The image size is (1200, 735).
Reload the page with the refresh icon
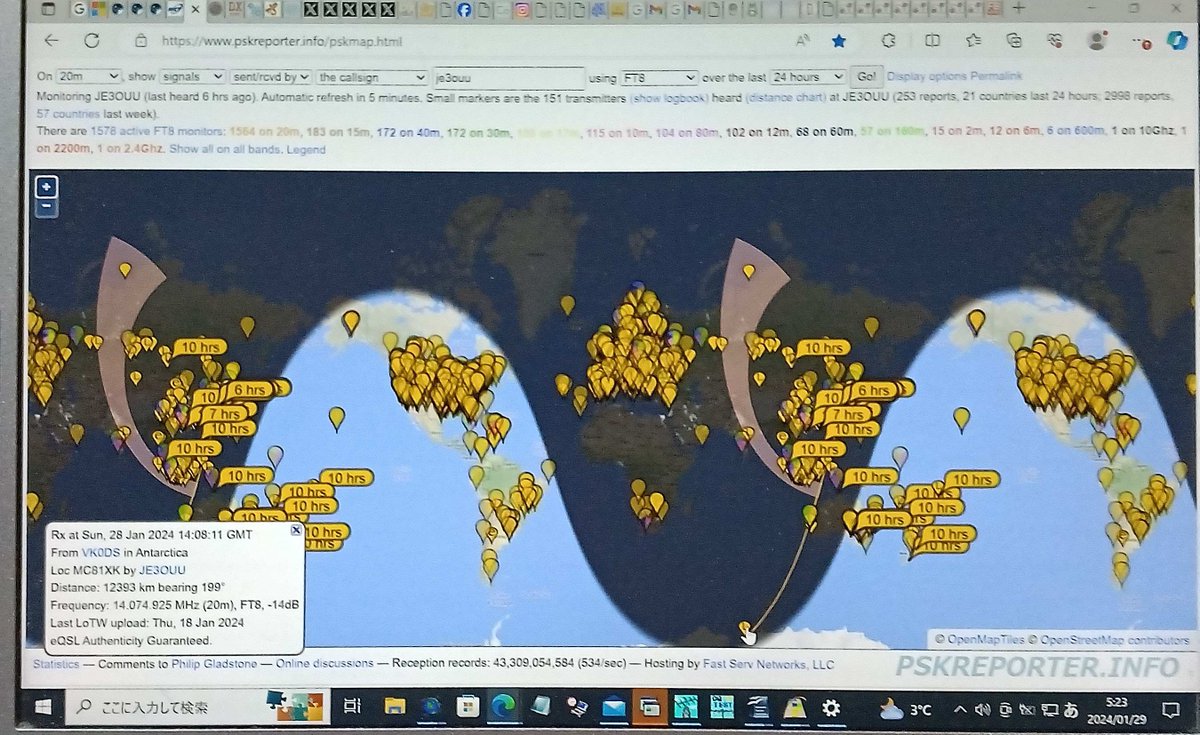92,41
